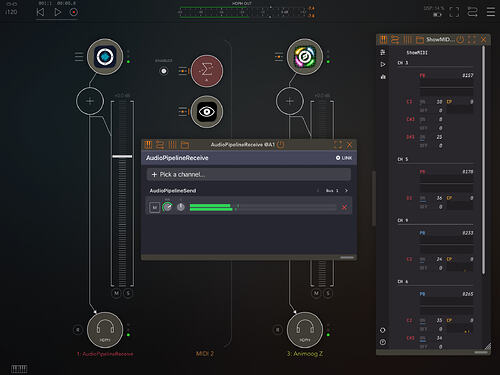
Task: Rename channel labeled 1: AudioPipelineReceive
Action: point(105,354)
